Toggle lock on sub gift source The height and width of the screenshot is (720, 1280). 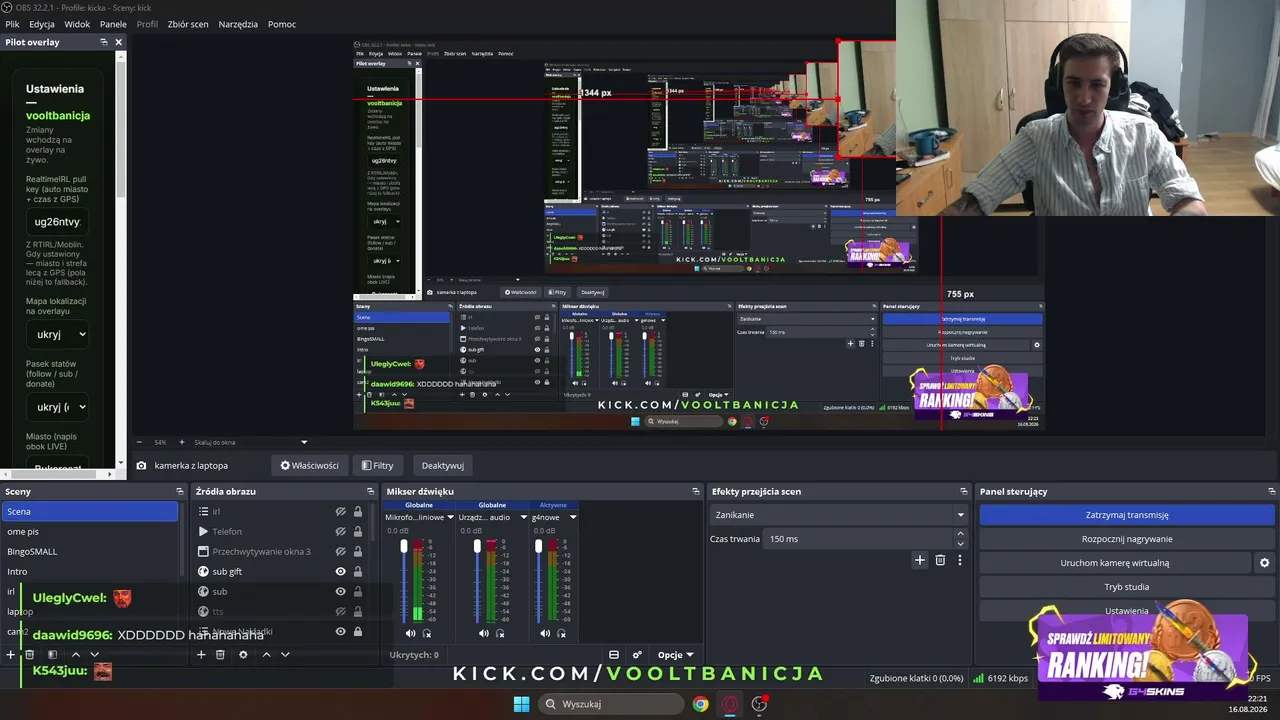(x=357, y=571)
